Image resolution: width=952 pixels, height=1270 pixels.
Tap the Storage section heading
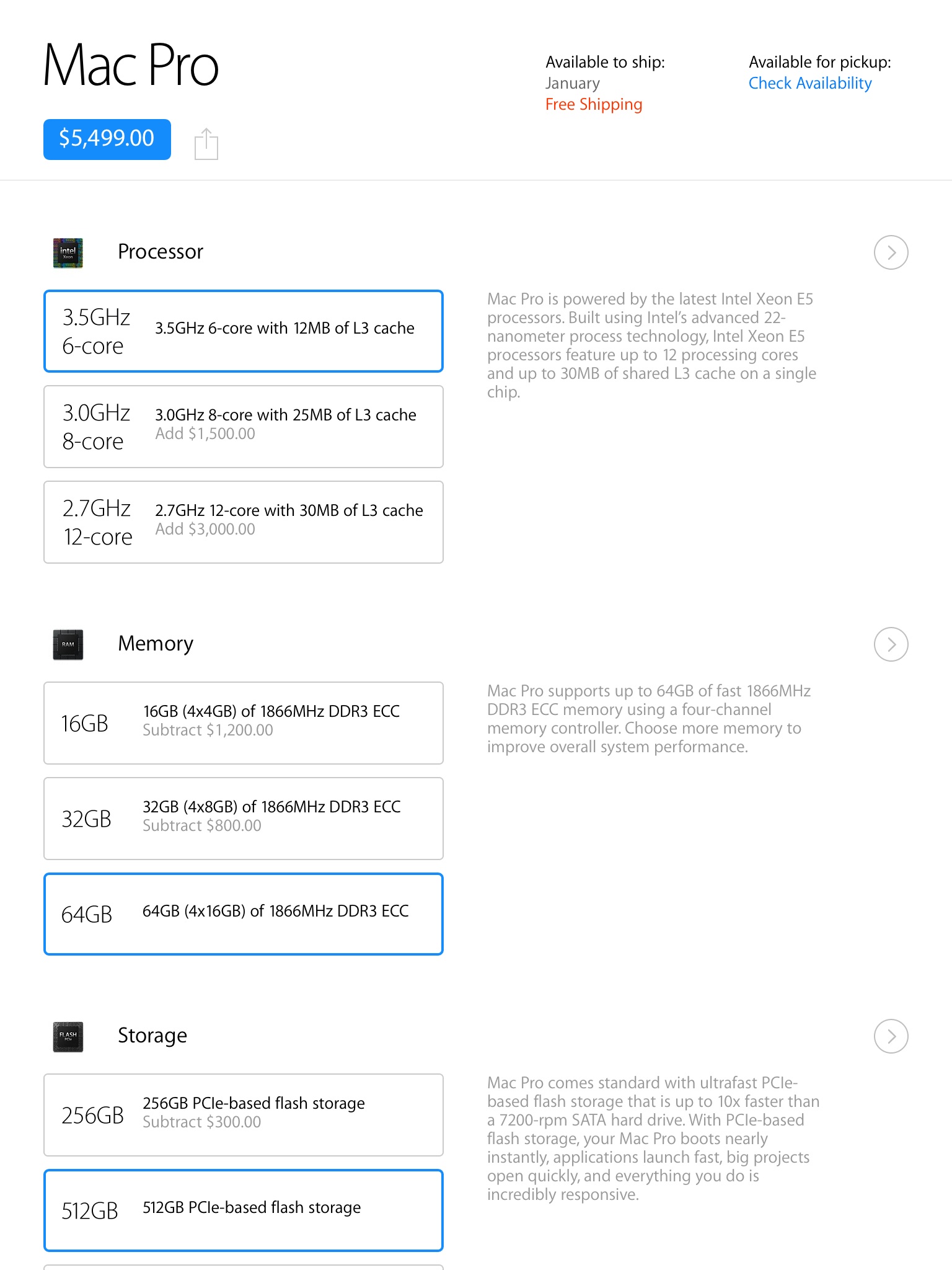(152, 1036)
